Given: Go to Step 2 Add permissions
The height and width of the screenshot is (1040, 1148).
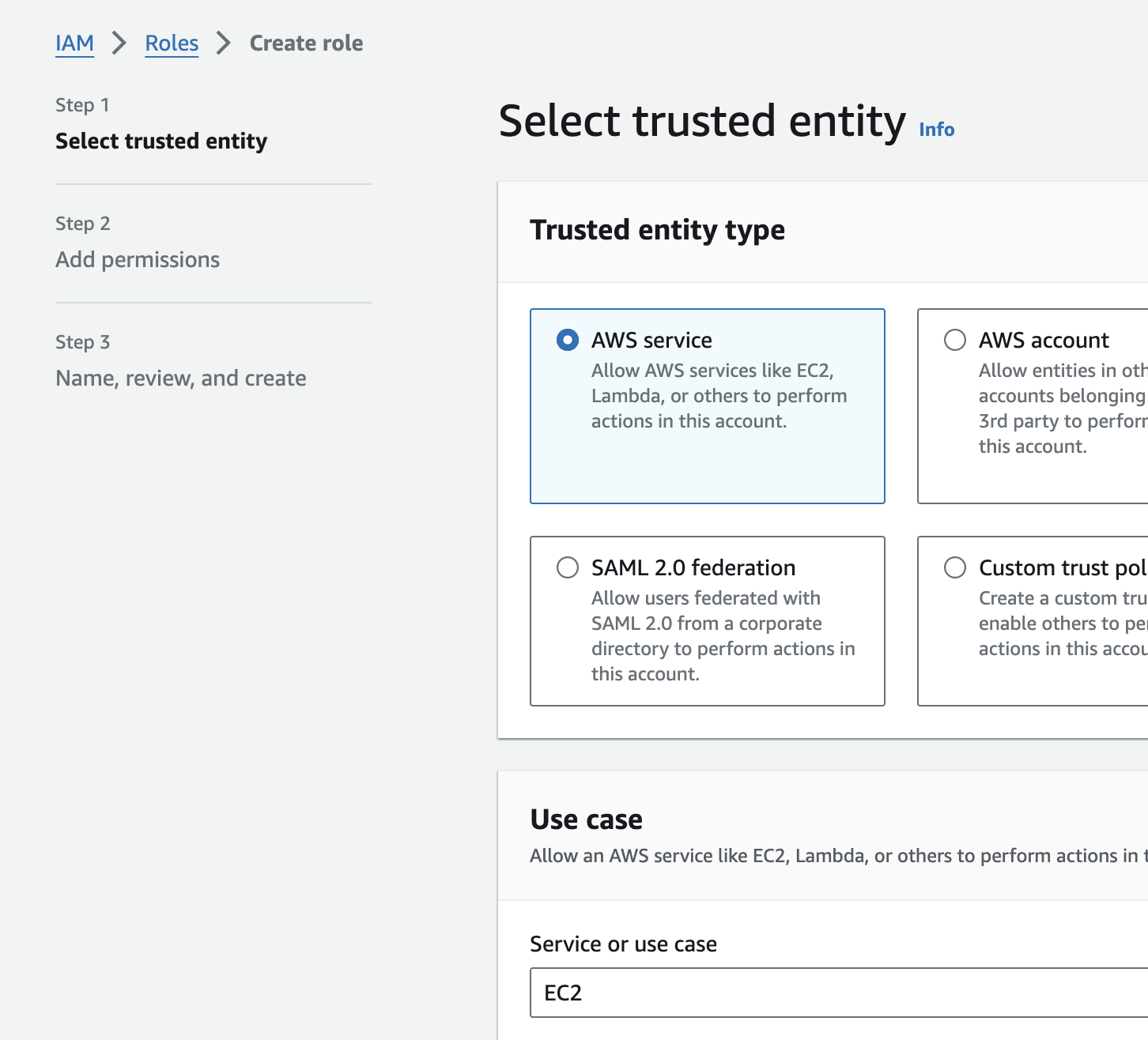Looking at the screenshot, I should coord(138,259).
